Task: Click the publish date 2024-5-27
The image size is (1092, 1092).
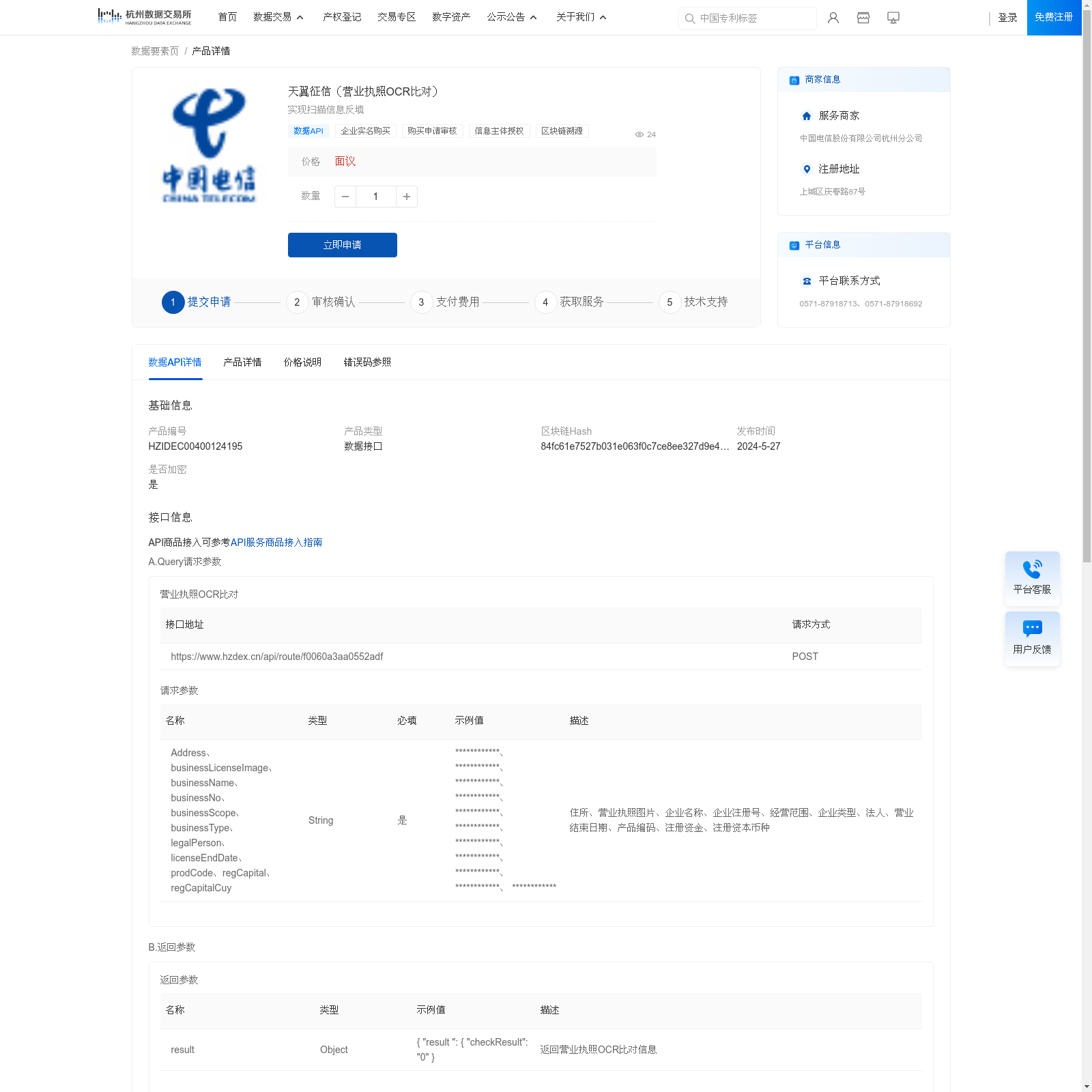Action: pyautogui.click(x=758, y=446)
